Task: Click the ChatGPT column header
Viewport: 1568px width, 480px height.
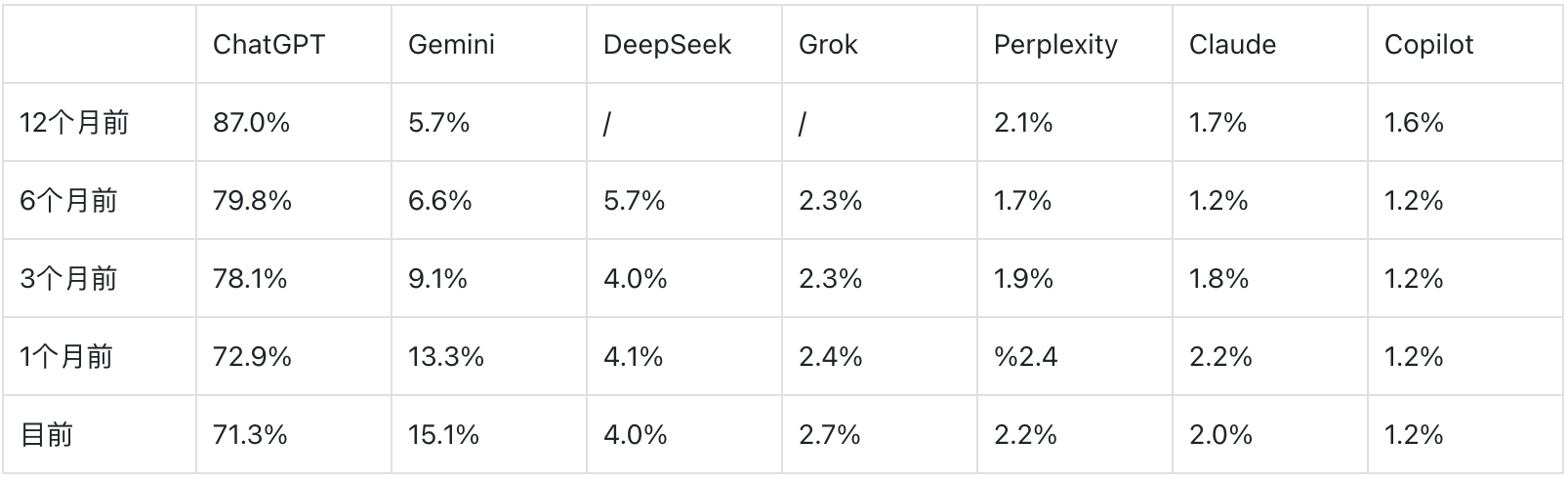Action: coord(268,45)
